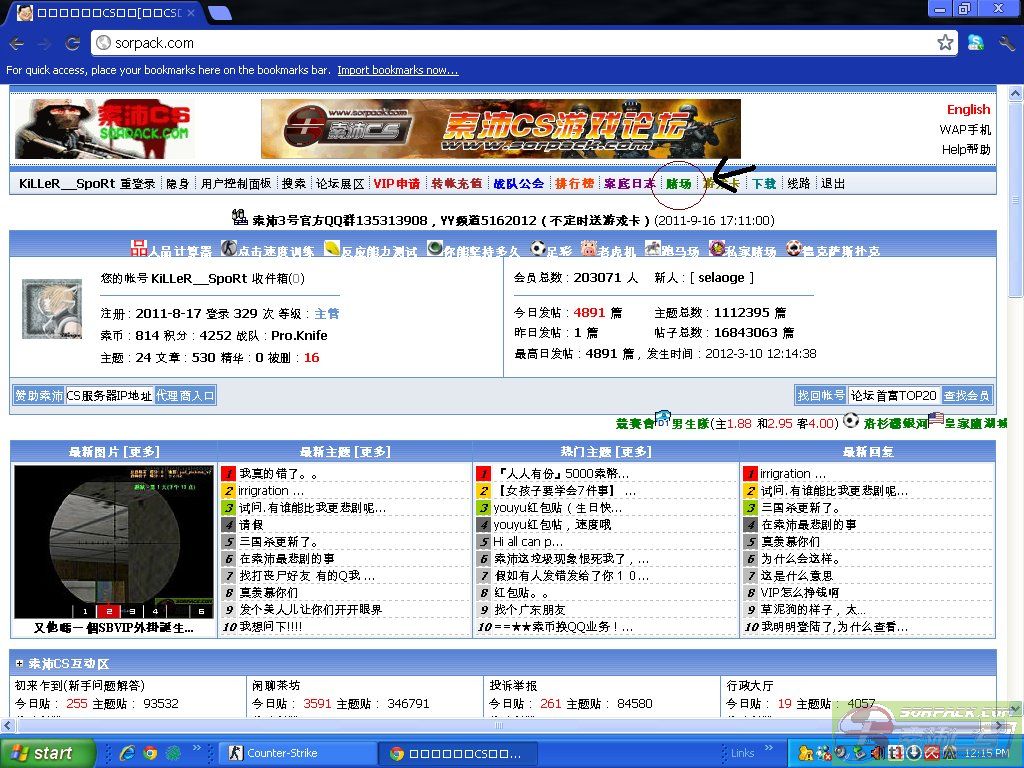Click VIP申请 in navigation menu
This screenshot has width=1024, height=768.
coord(397,184)
